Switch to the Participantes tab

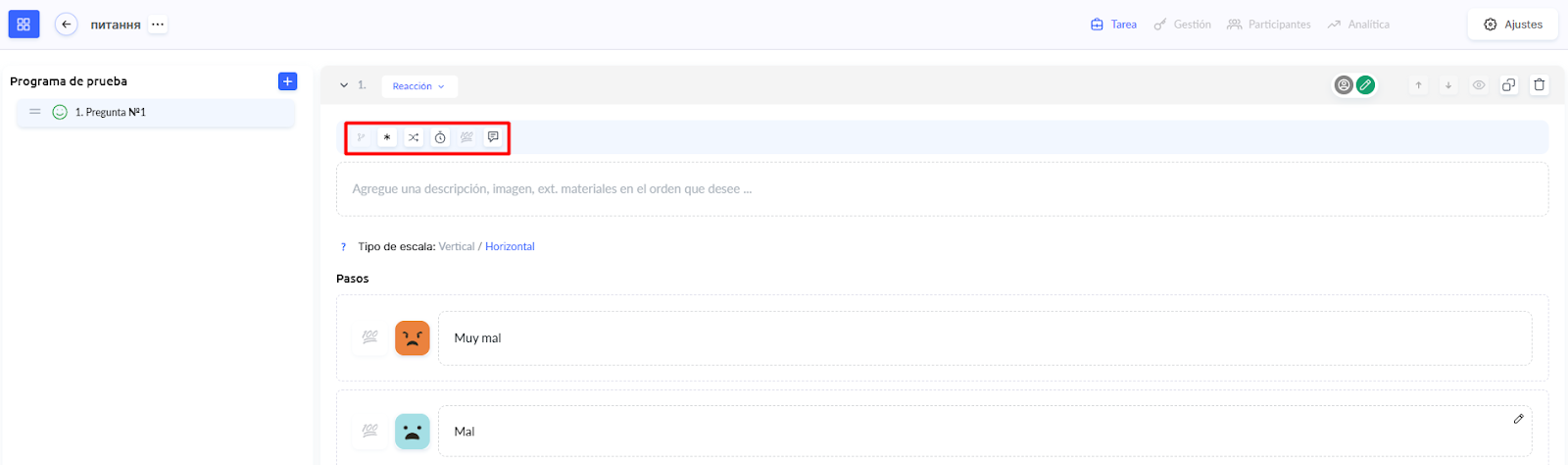(x=1269, y=25)
